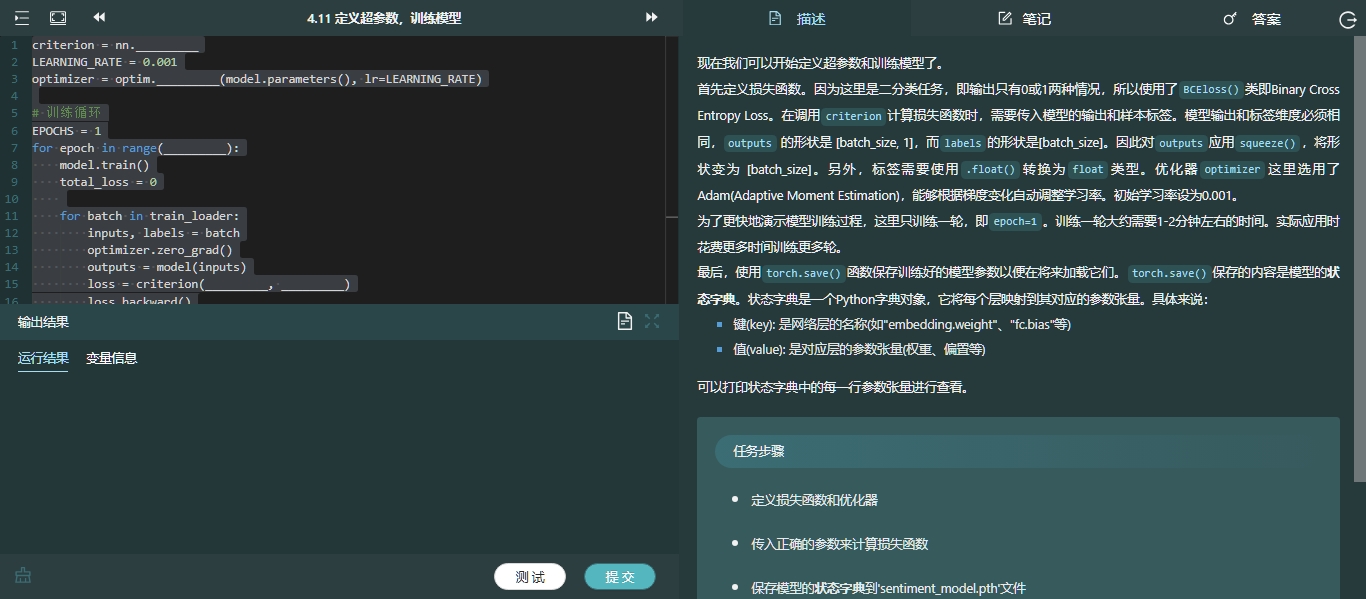Toggle fullscreen code editor icon
The width and height of the screenshot is (1366, 599).
click(x=58, y=18)
